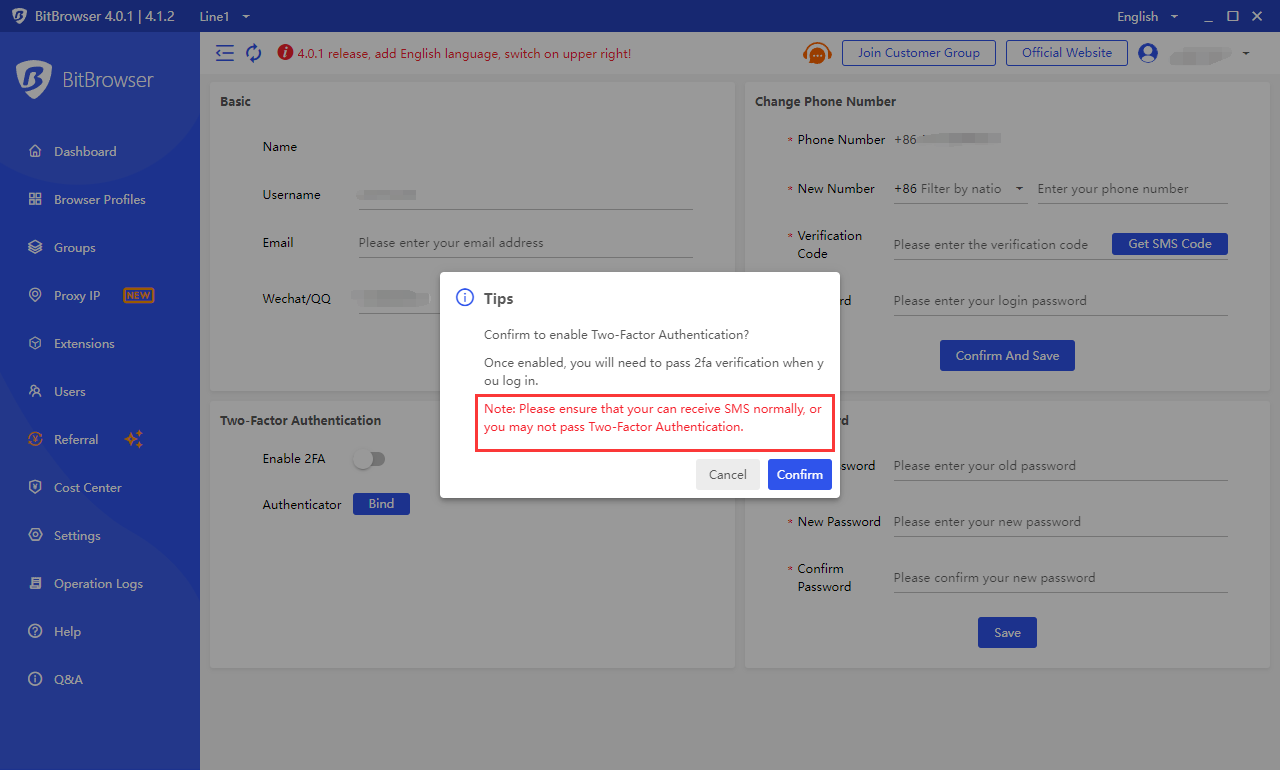Click the Change Phone Number heading

coord(825,102)
